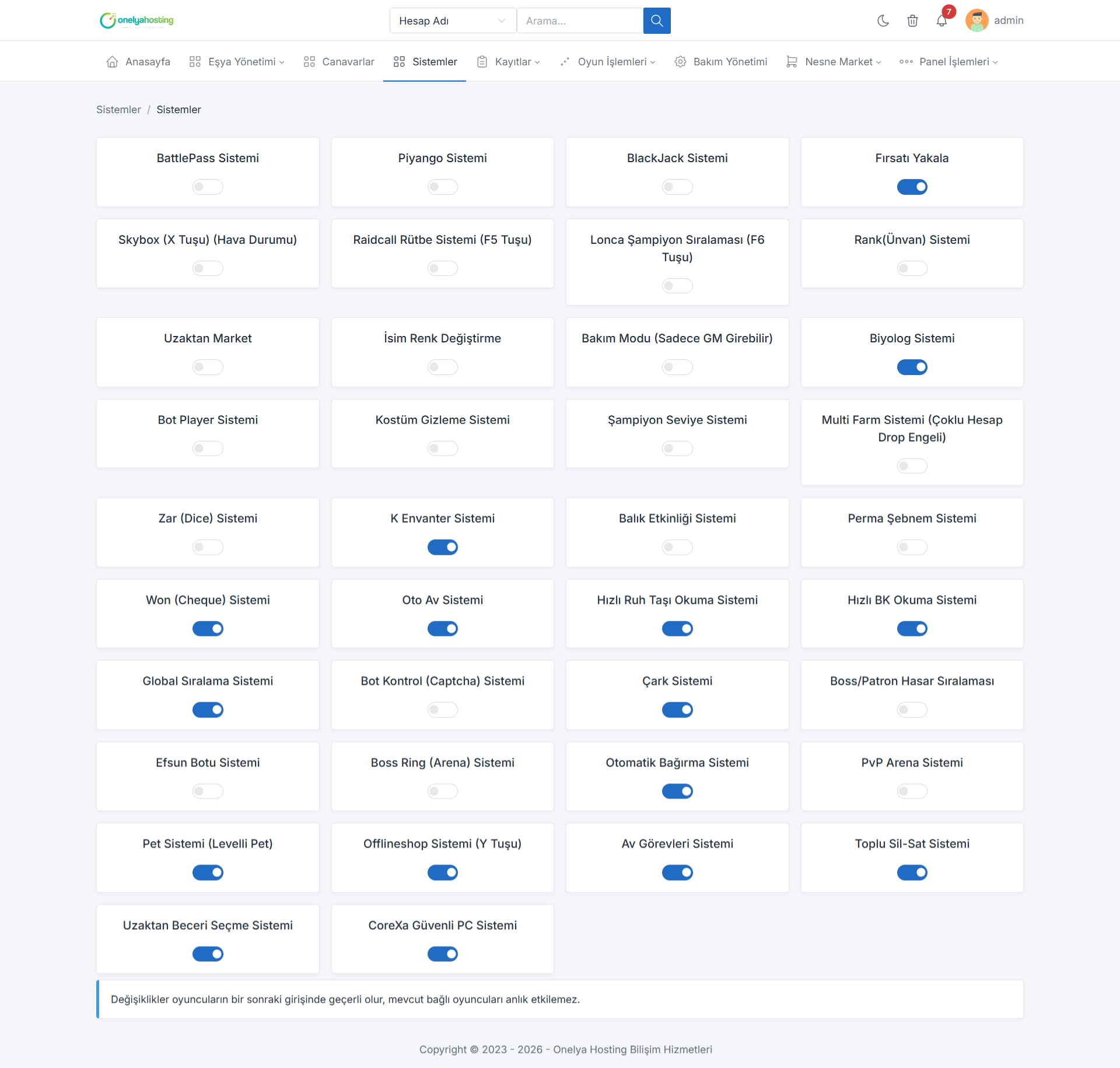Enable Zar (Dice) Sistemi switch
The width and height of the screenshot is (1120, 1068).
pos(208,547)
